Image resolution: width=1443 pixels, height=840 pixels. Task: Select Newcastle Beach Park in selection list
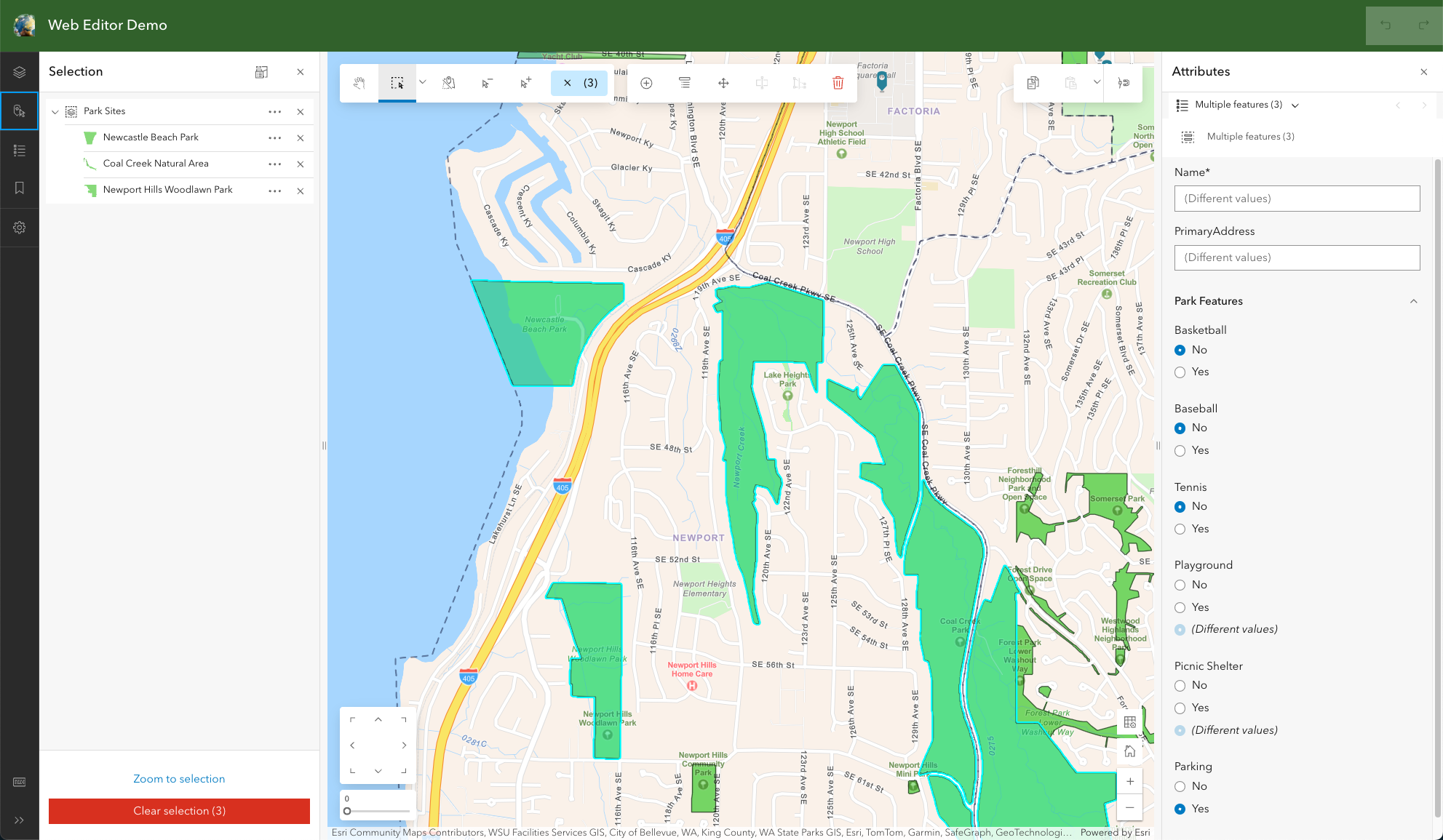[151, 137]
